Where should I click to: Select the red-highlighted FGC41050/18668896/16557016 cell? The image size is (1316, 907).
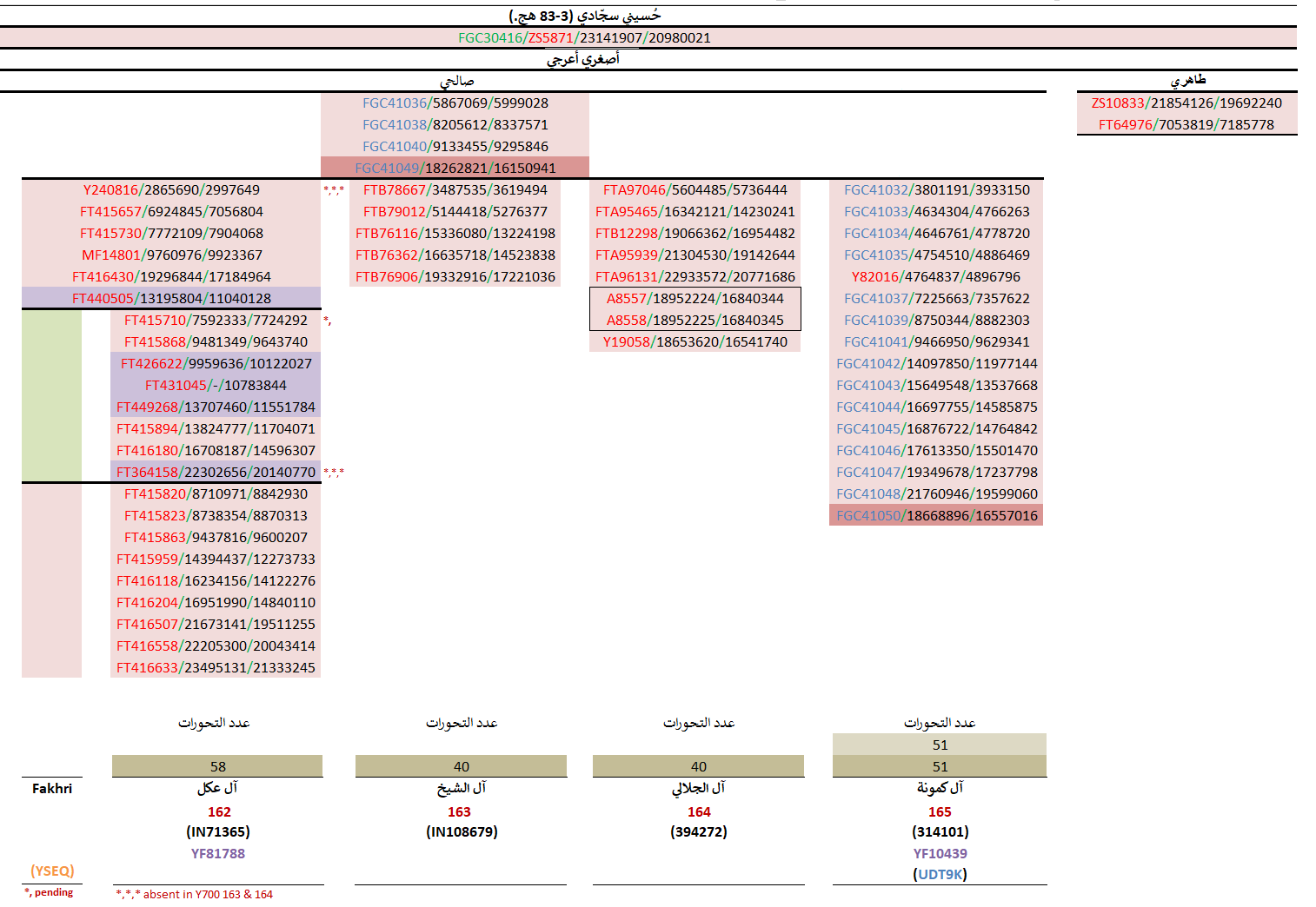click(x=936, y=515)
